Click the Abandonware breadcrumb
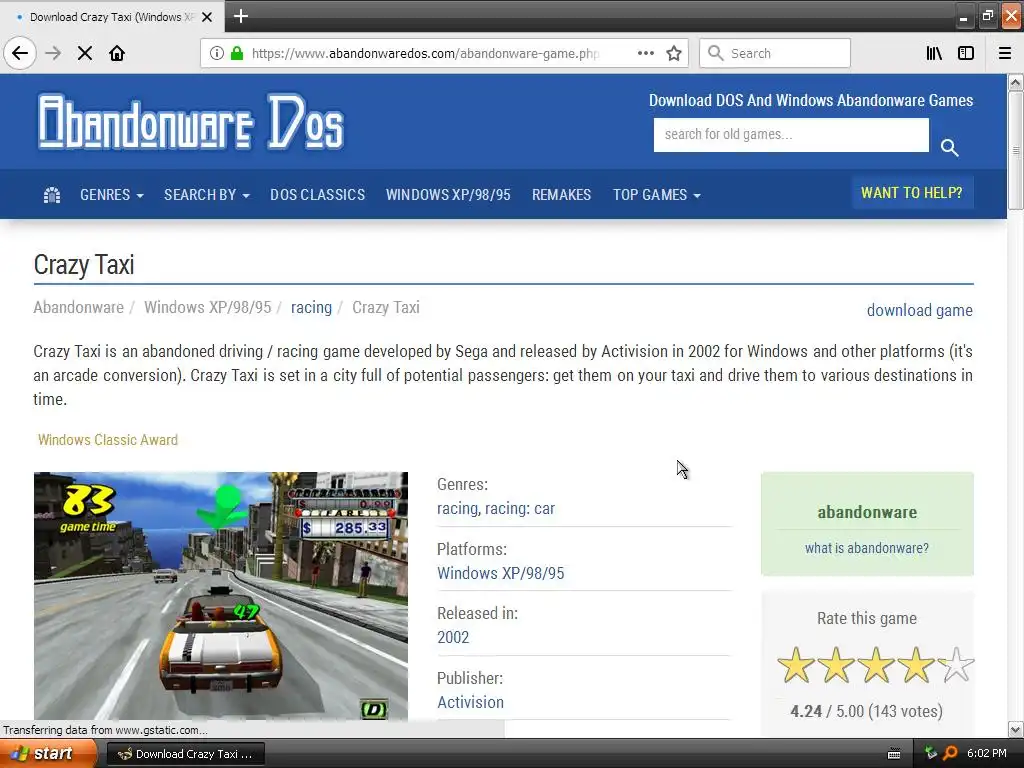Viewport: 1024px width, 768px height. [x=78, y=307]
